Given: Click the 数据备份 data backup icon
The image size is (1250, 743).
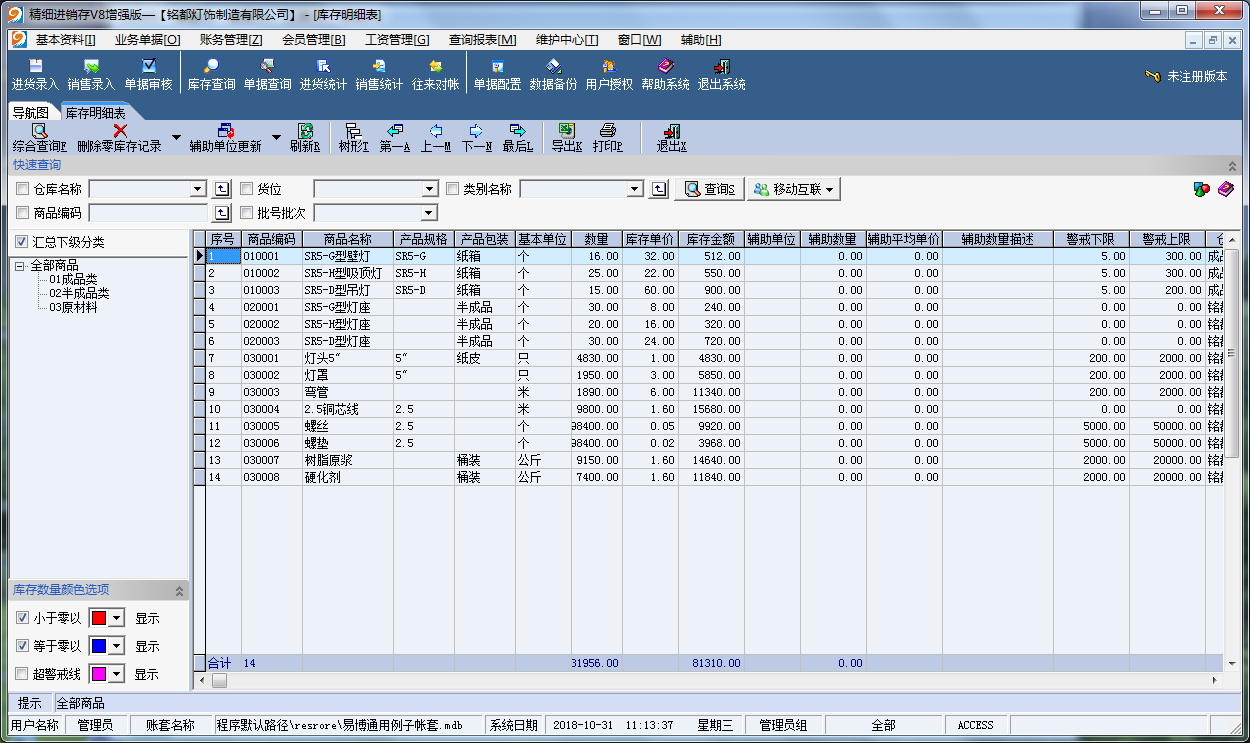Looking at the screenshot, I should point(553,74).
